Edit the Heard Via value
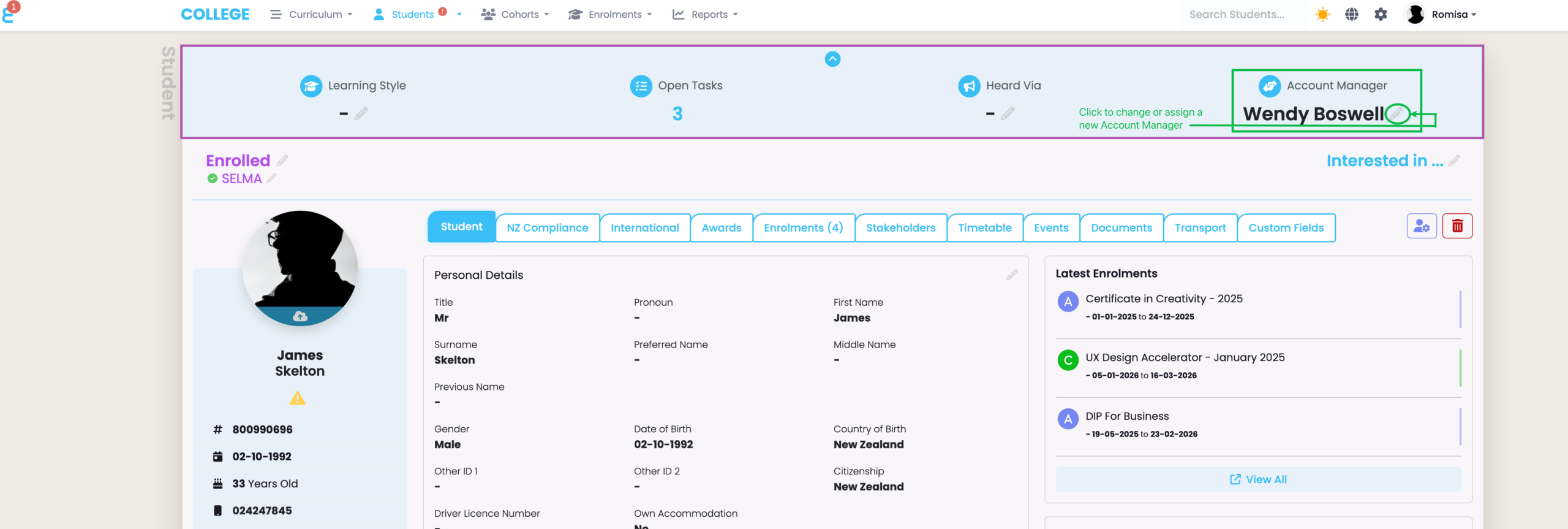Viewport: 1568px width, 529px height. point(1008,113)
